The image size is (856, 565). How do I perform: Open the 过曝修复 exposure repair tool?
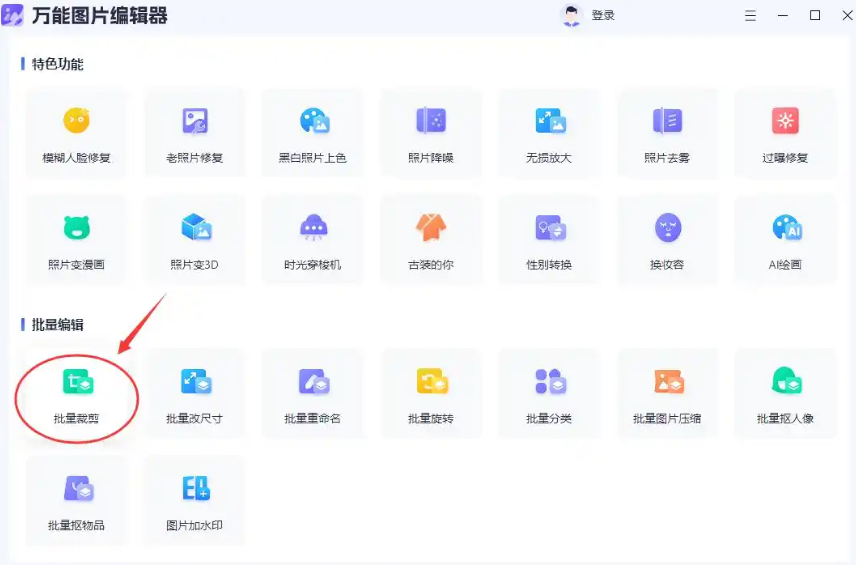tap(785, 134)
